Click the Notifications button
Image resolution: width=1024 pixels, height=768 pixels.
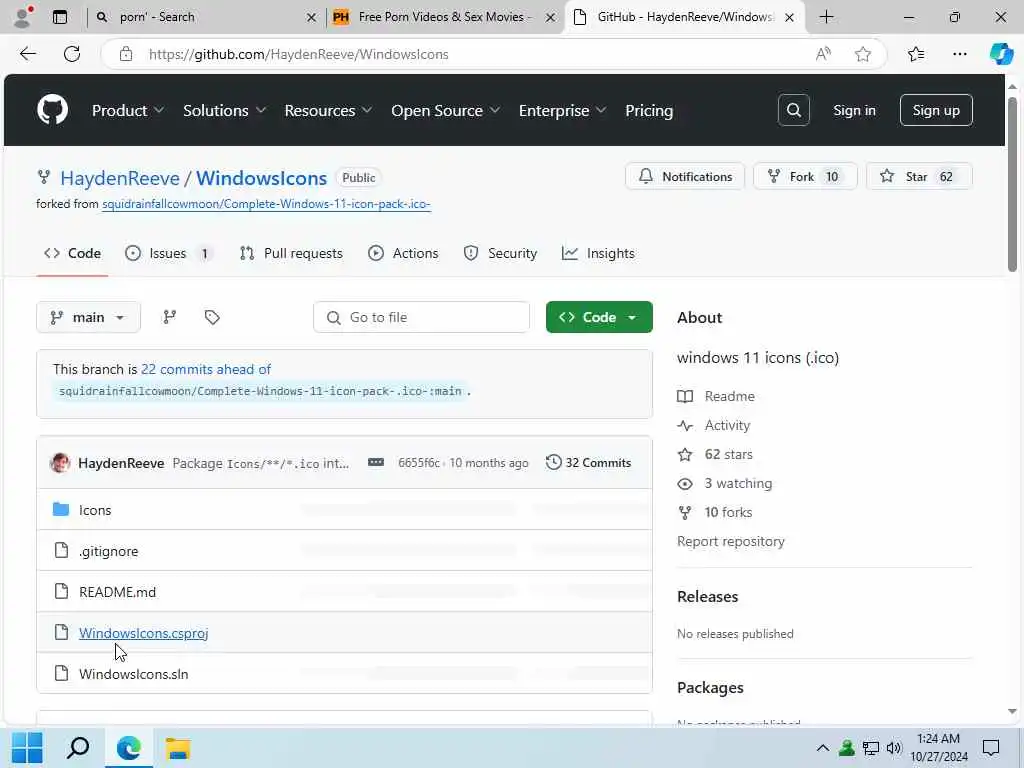684,176
